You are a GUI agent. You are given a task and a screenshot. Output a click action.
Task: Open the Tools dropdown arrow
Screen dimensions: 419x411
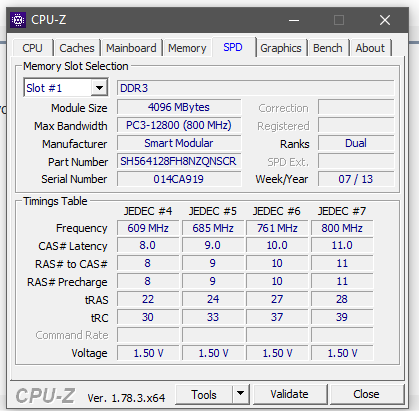[x=240, y=394]
